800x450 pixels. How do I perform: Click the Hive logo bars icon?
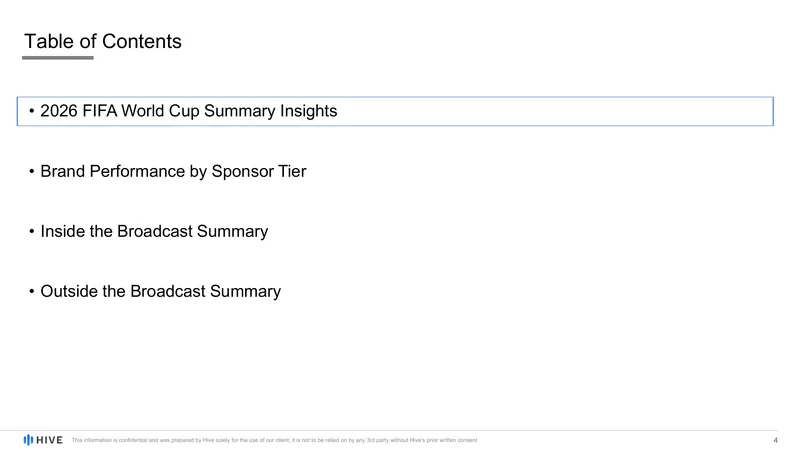[28, 440]
